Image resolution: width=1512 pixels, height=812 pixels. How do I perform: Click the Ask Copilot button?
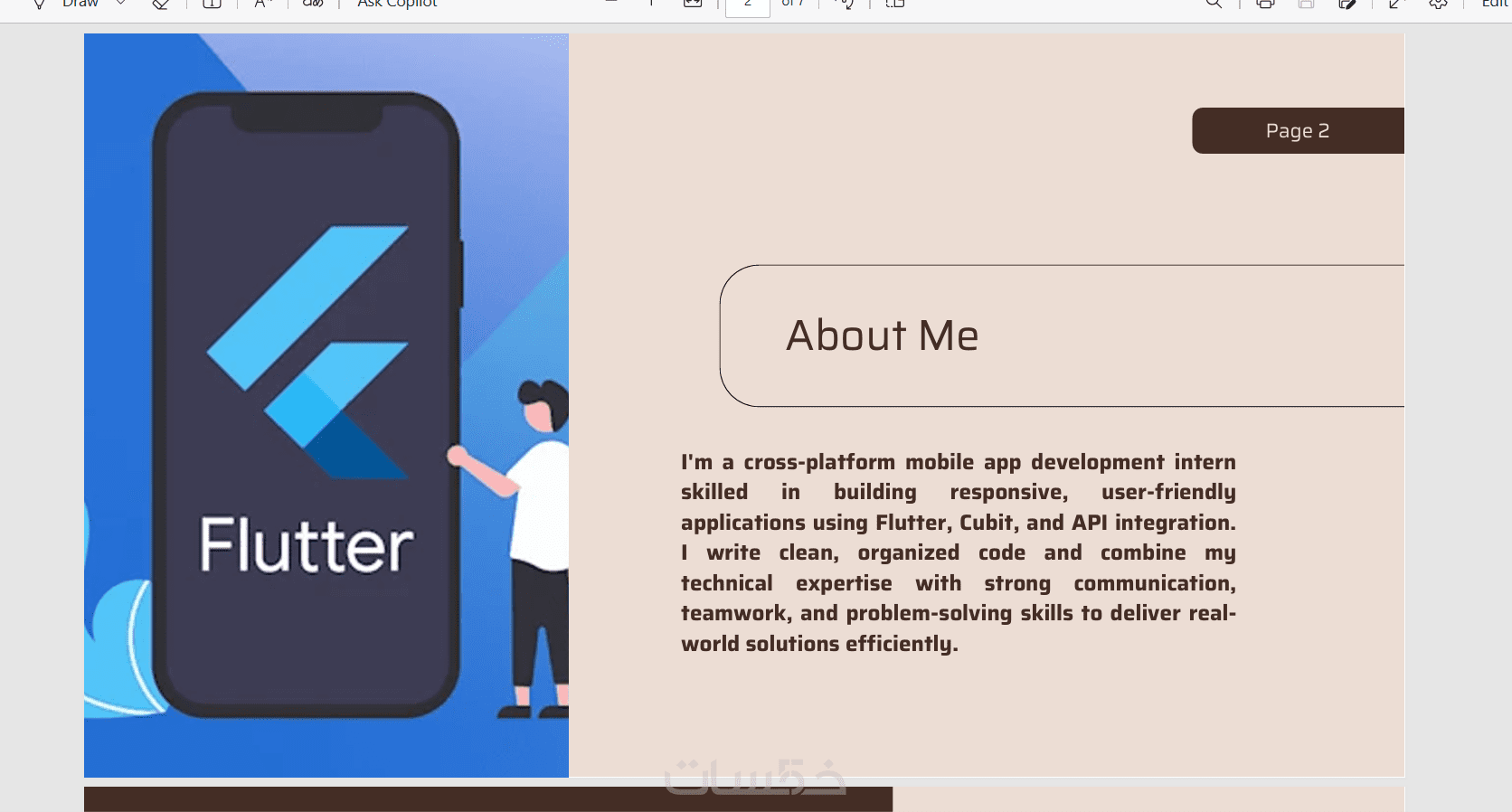click(x=396, y=5)
